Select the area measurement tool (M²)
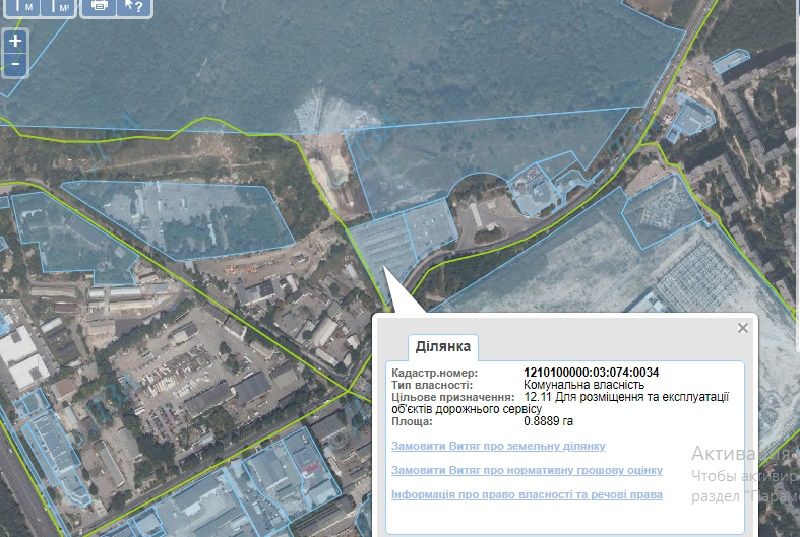The height and width of the screenshot is (537, 800). (x=57, y=6)
